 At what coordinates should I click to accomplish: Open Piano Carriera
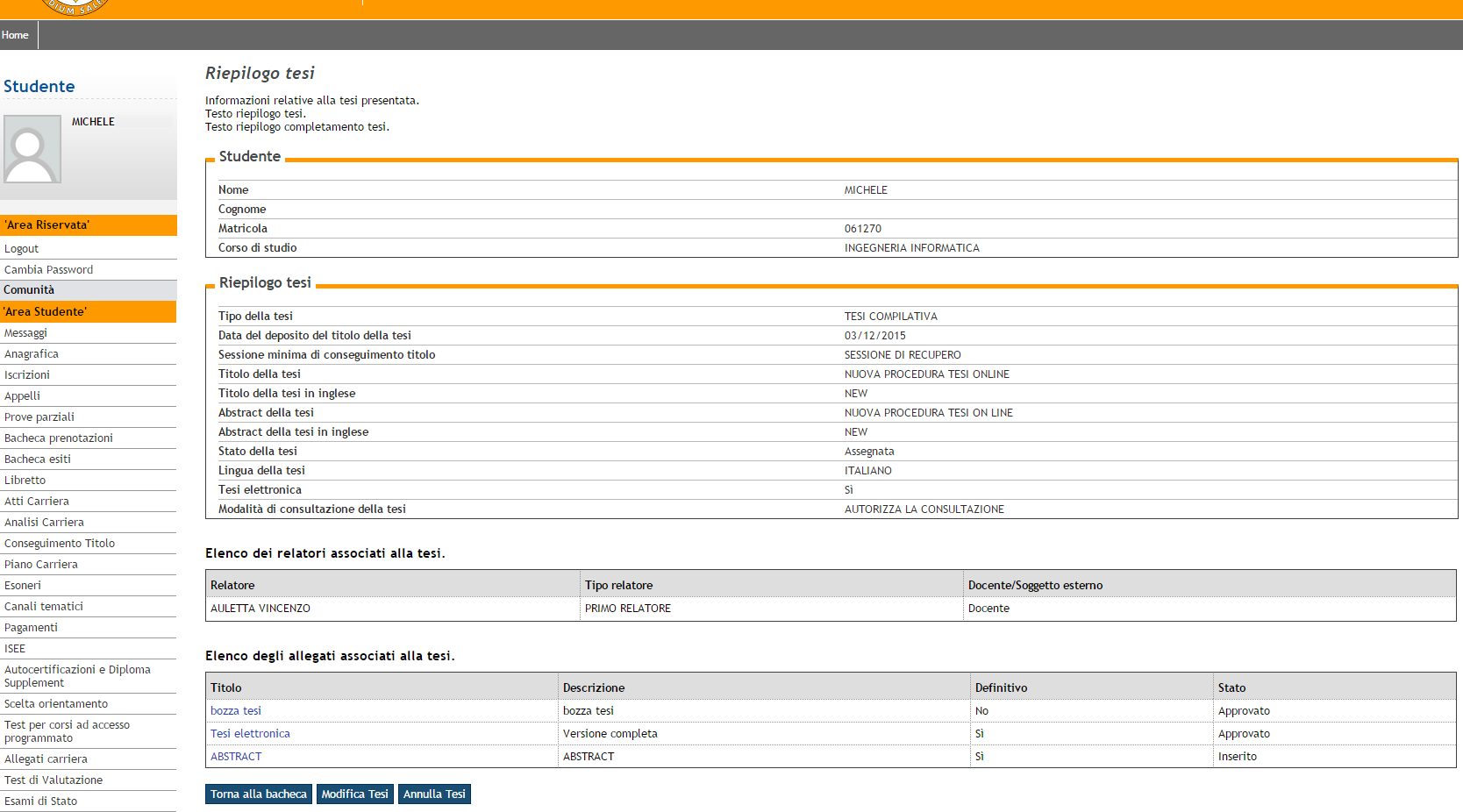(x=41, y=565)
